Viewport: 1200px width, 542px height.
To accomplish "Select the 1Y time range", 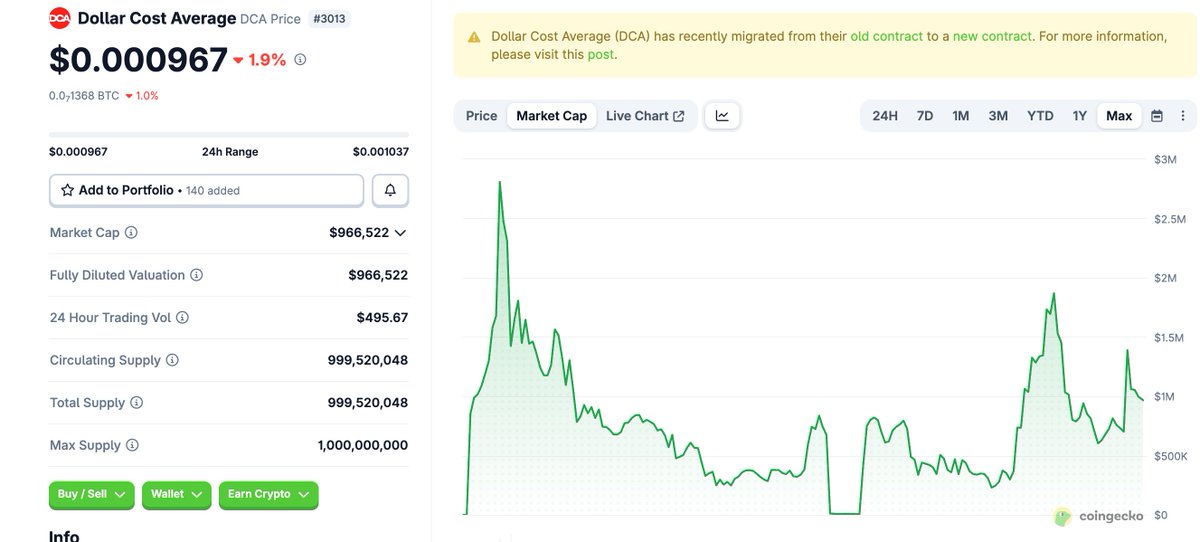I will click(x=1080, y=116).
